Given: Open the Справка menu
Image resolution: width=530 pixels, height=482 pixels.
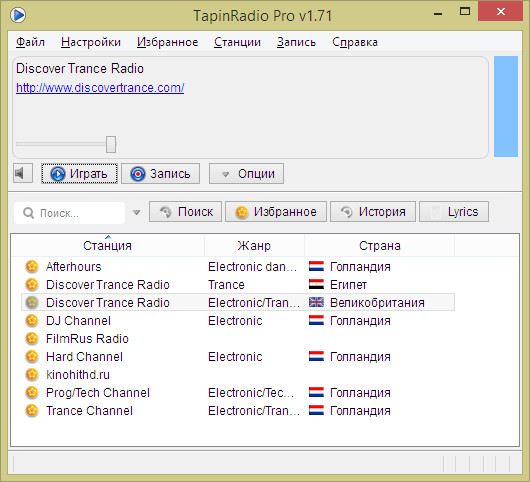Looking at the screenshot, I should point(355,42).
